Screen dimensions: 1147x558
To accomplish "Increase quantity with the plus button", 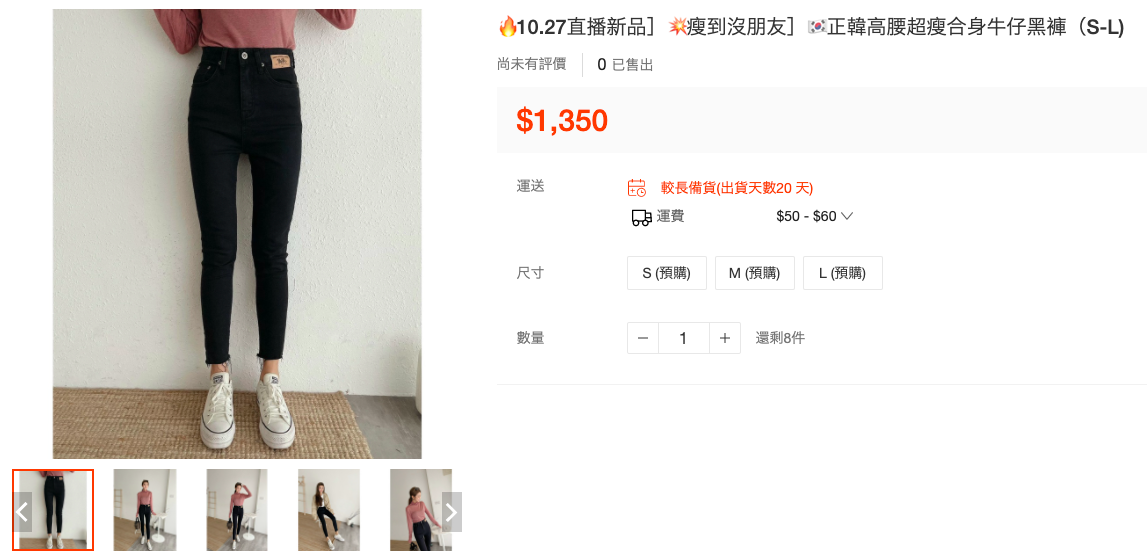I will pyautogui.click(x=725, y=338).
